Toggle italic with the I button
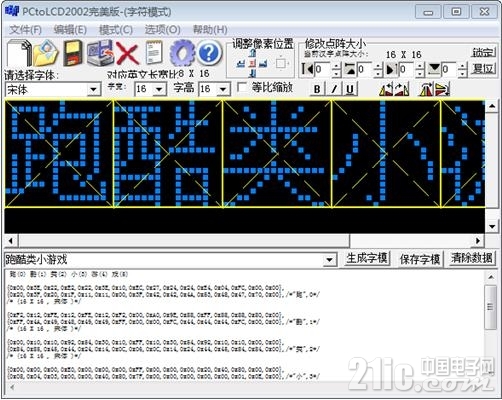This screenshot has height=400, width=502. (x=334, y=89)
